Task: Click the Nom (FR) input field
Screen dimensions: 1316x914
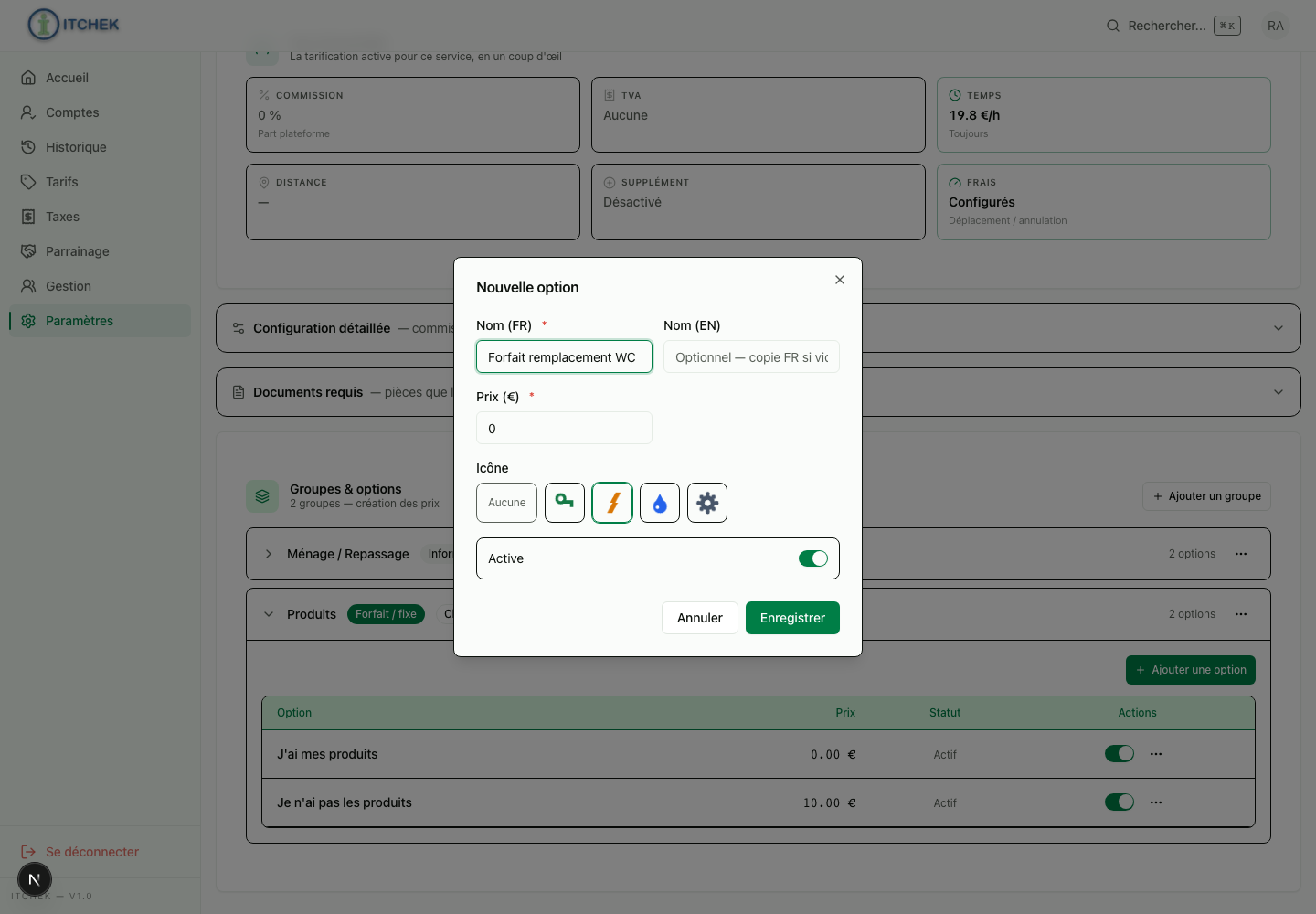Action: pos(564,356)
